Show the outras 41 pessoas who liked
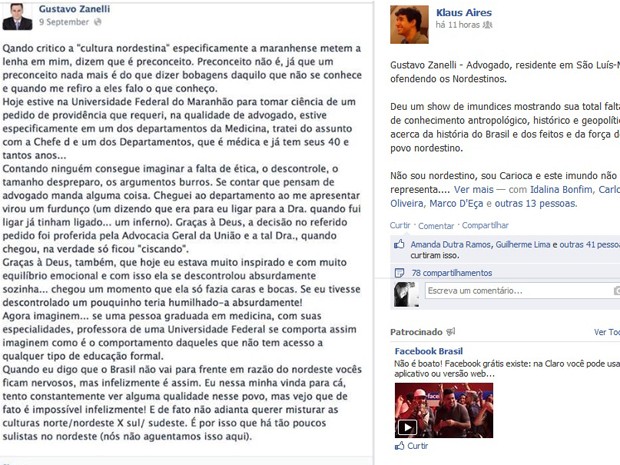The image size is (620, 465). click(590, 245)
